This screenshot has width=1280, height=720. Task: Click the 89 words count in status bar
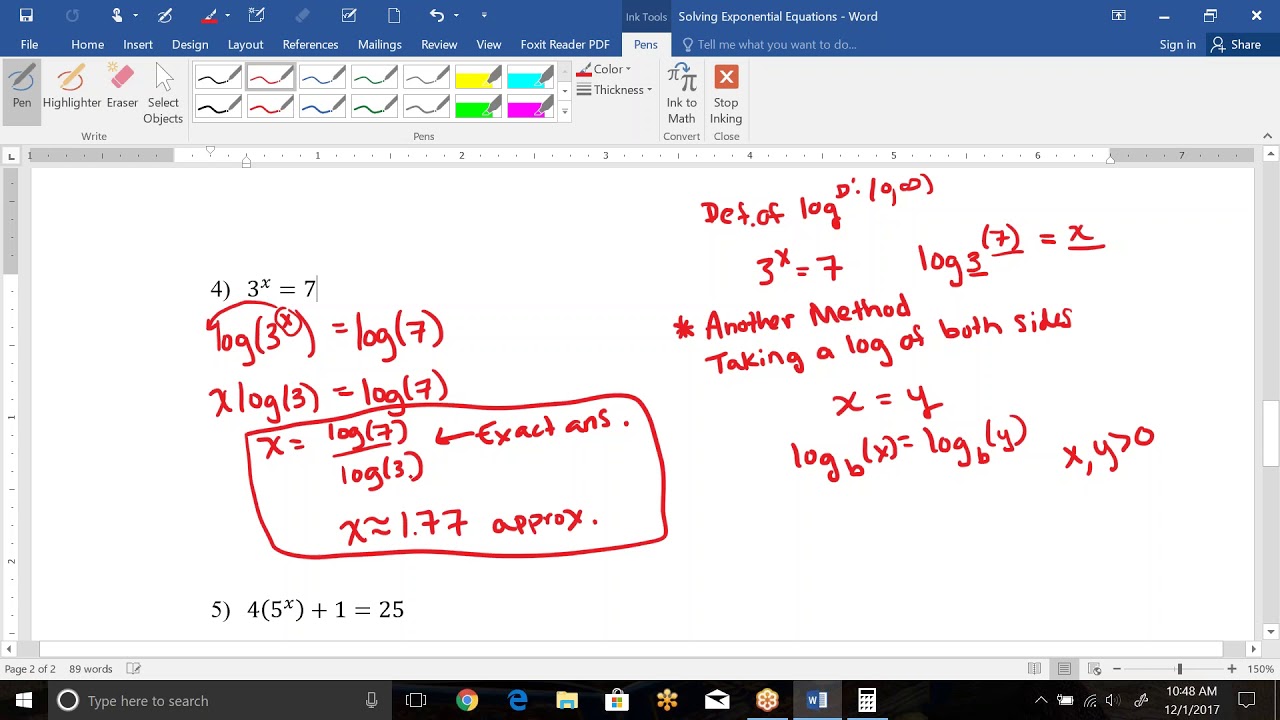pos(90,669)
